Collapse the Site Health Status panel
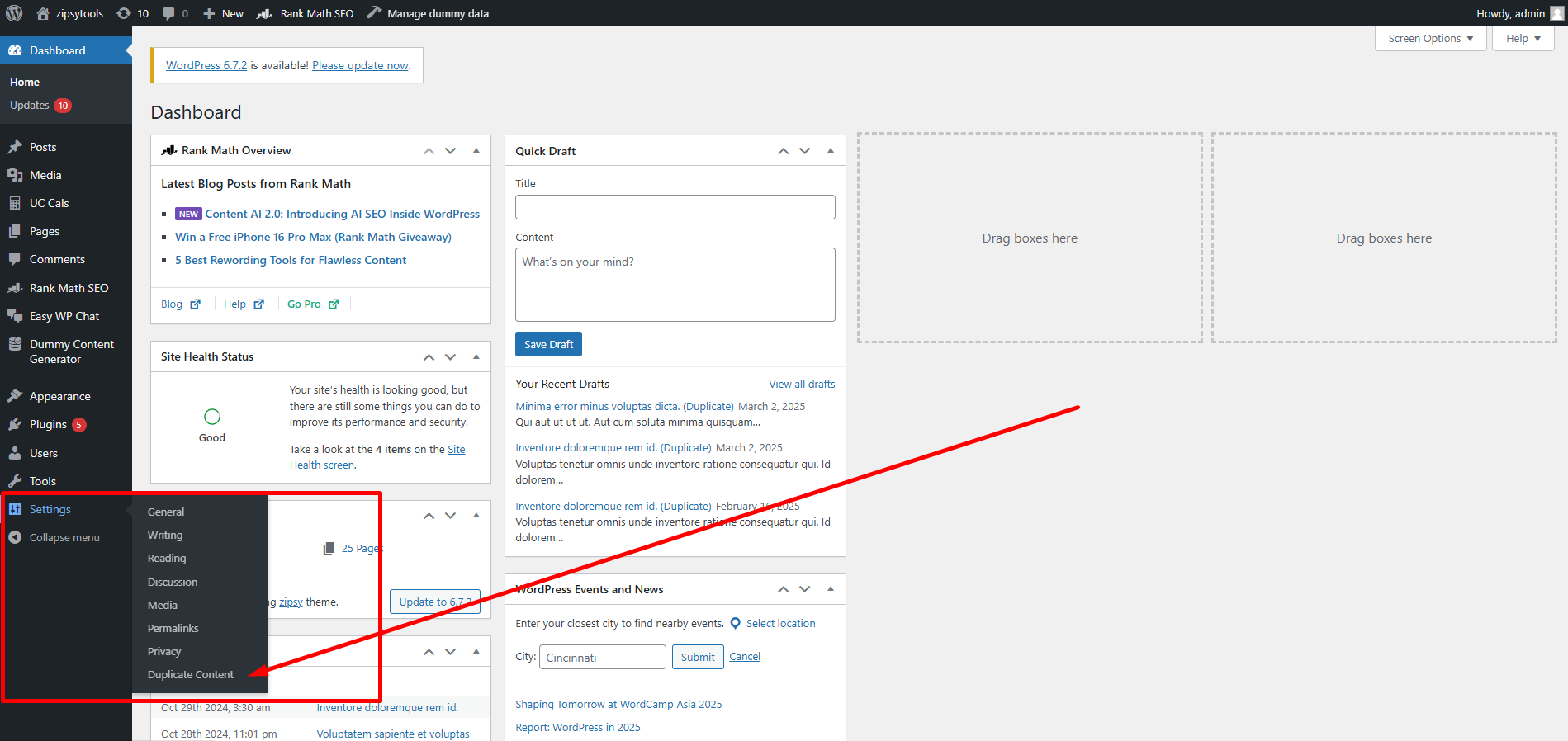This screenshot has height=741, width=1568. (476, 356)
